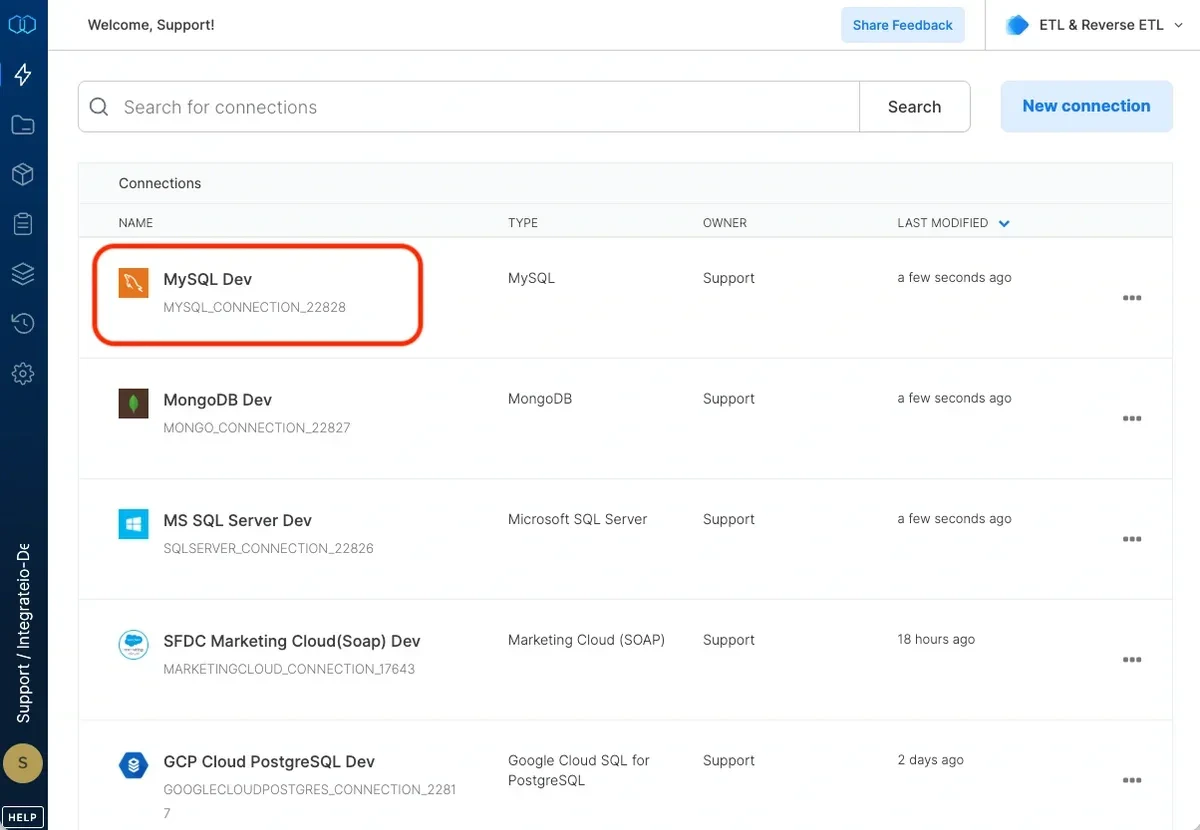Open the three-dot menu for MongoDB Dev
Image resolution: width=1200 pixels, height=830 pixels.
coord(1131,418)
